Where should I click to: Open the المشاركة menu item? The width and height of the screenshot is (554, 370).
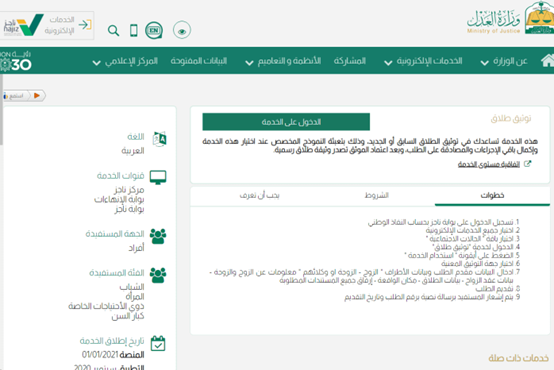pyautogui.click(x=350, y=61)
